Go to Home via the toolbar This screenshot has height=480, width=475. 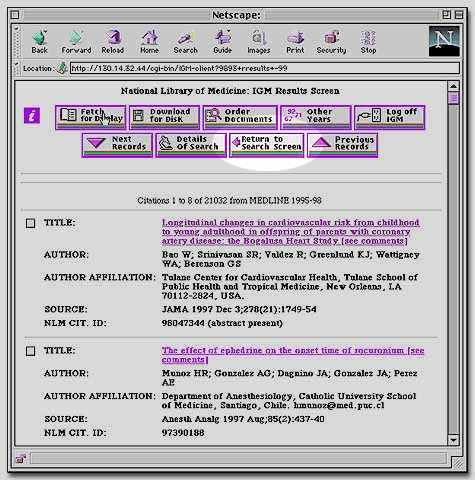149,42
